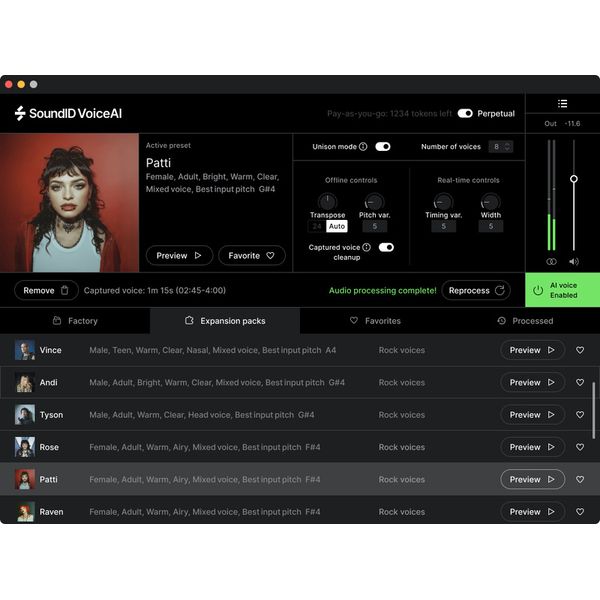
Task: Show Unison mode info icon
Action: click(363, 147)
